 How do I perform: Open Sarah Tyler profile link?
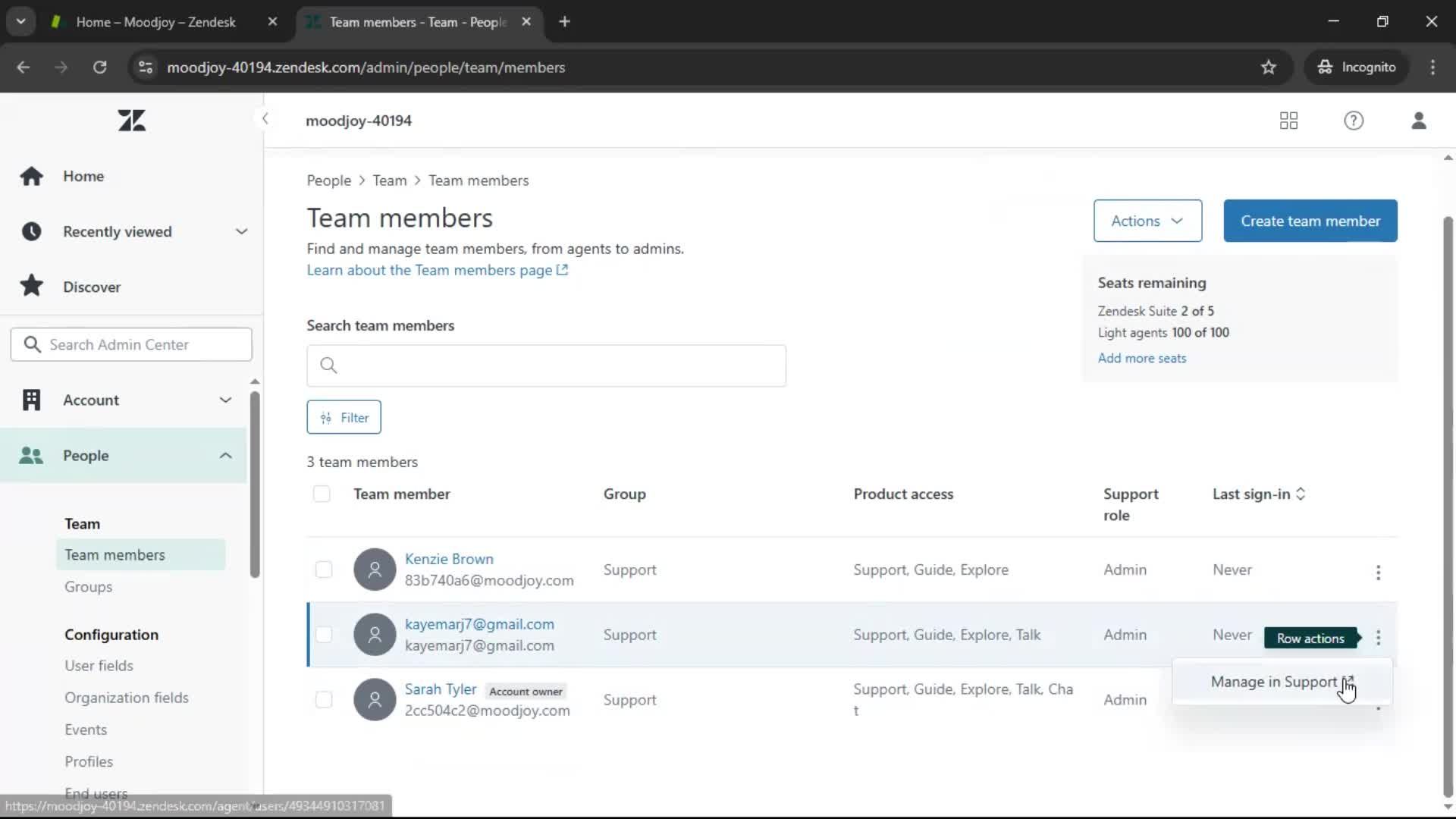(441, 689)
